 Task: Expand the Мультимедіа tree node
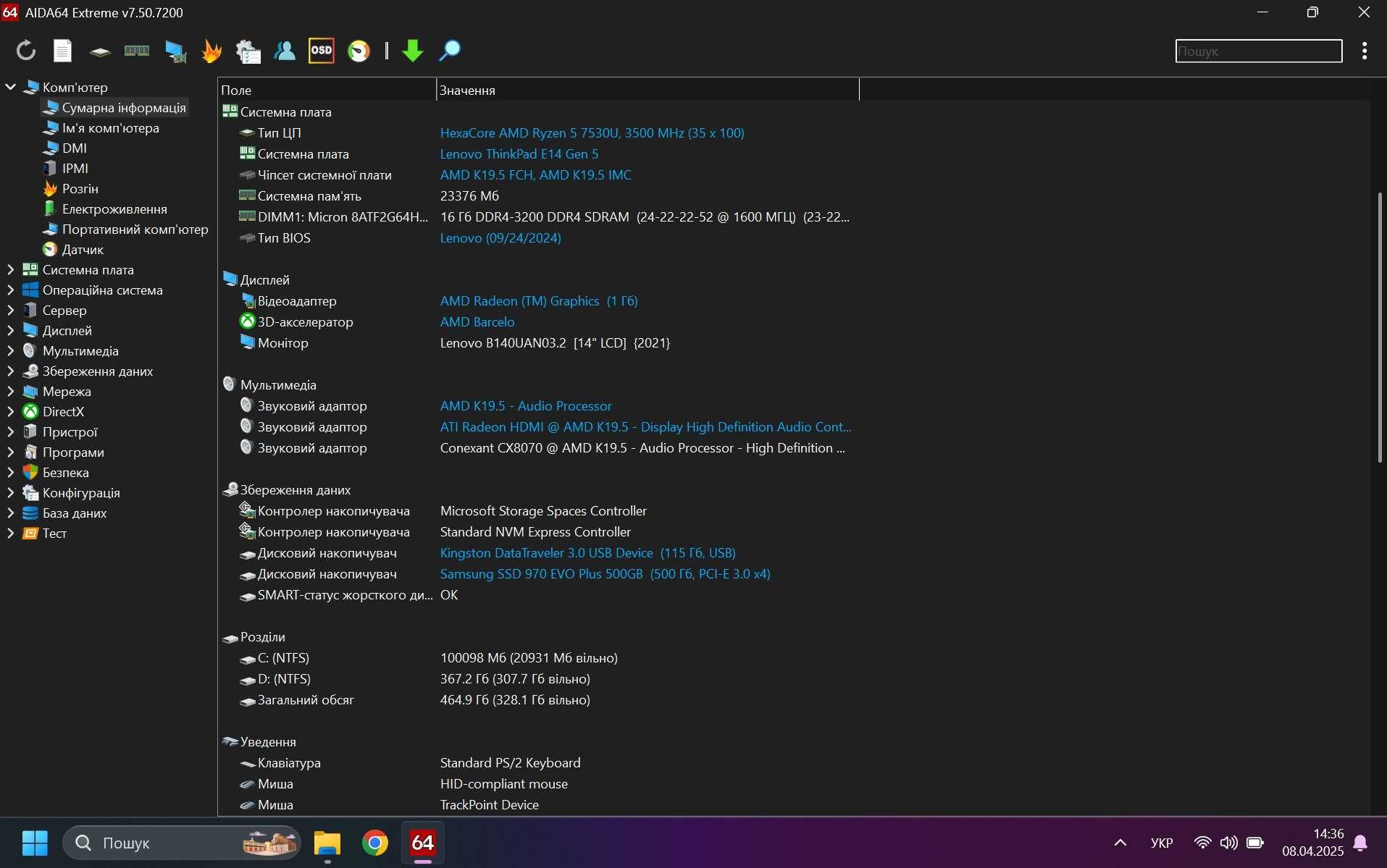coord(10,350)
